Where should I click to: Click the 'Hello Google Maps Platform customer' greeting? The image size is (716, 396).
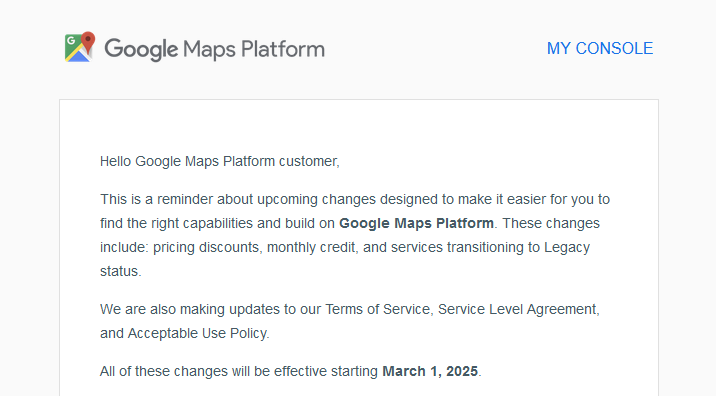click(220, 161)
